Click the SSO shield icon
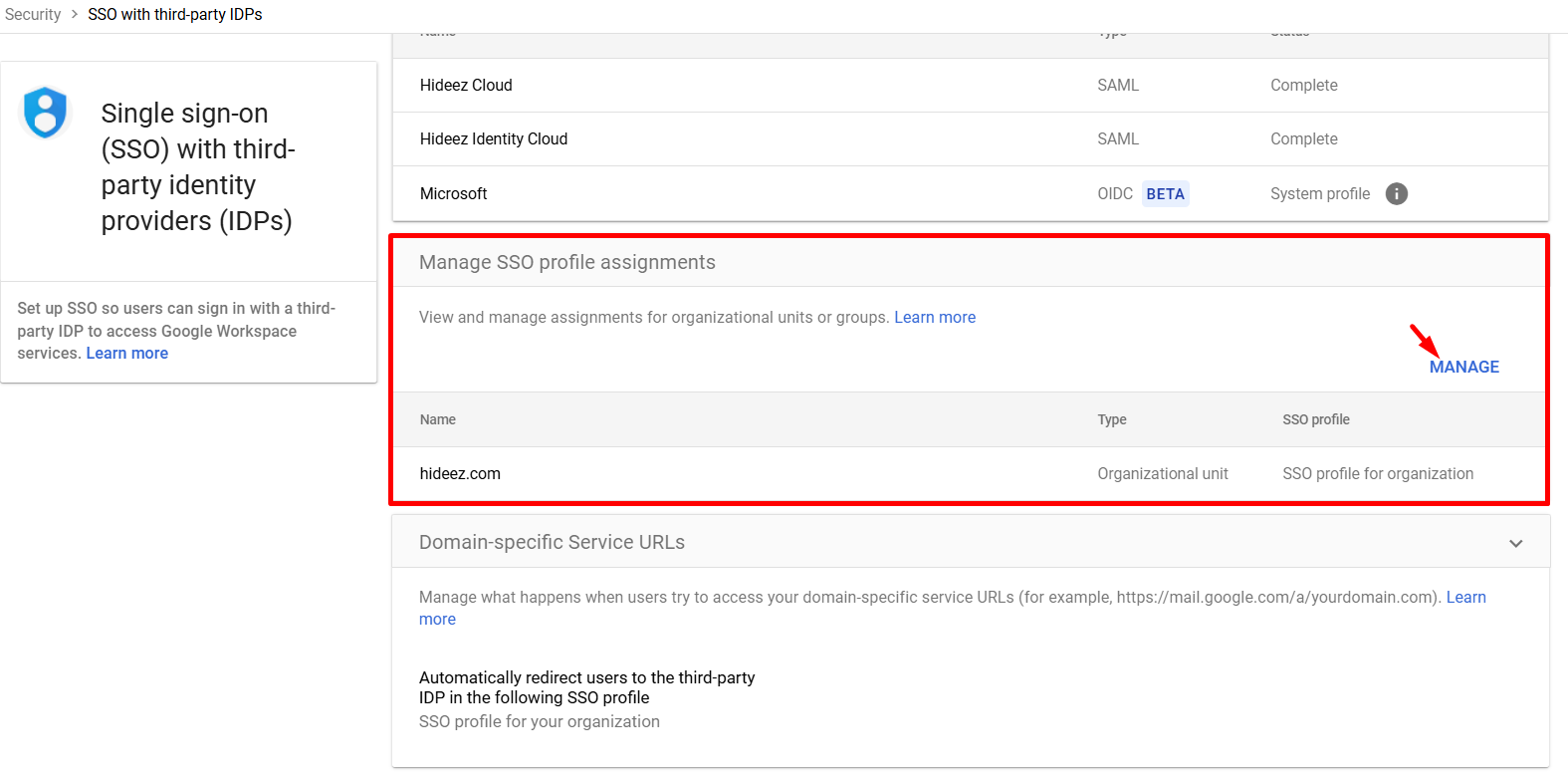 45,112
